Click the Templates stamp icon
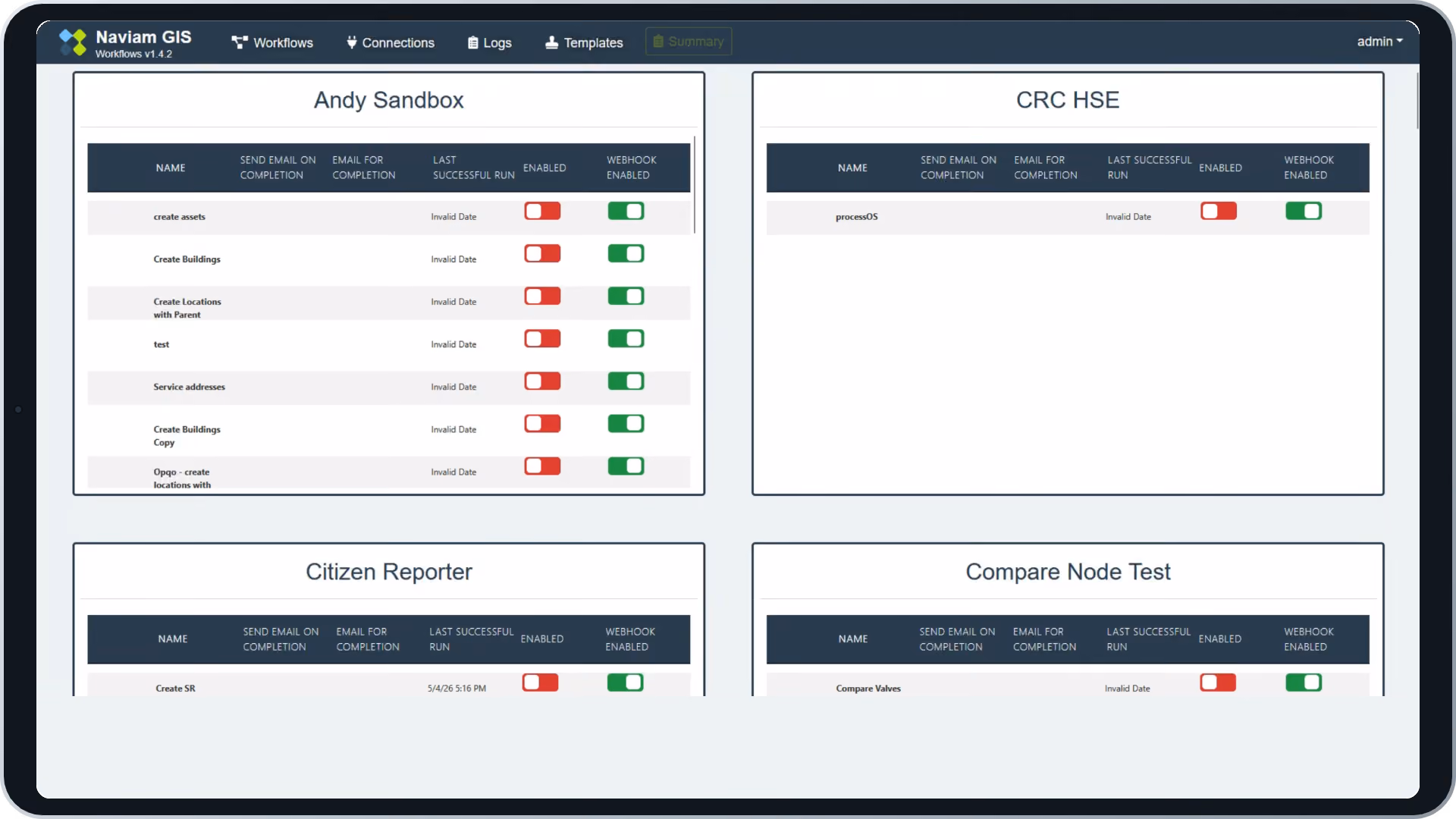 tap(552, 42)
